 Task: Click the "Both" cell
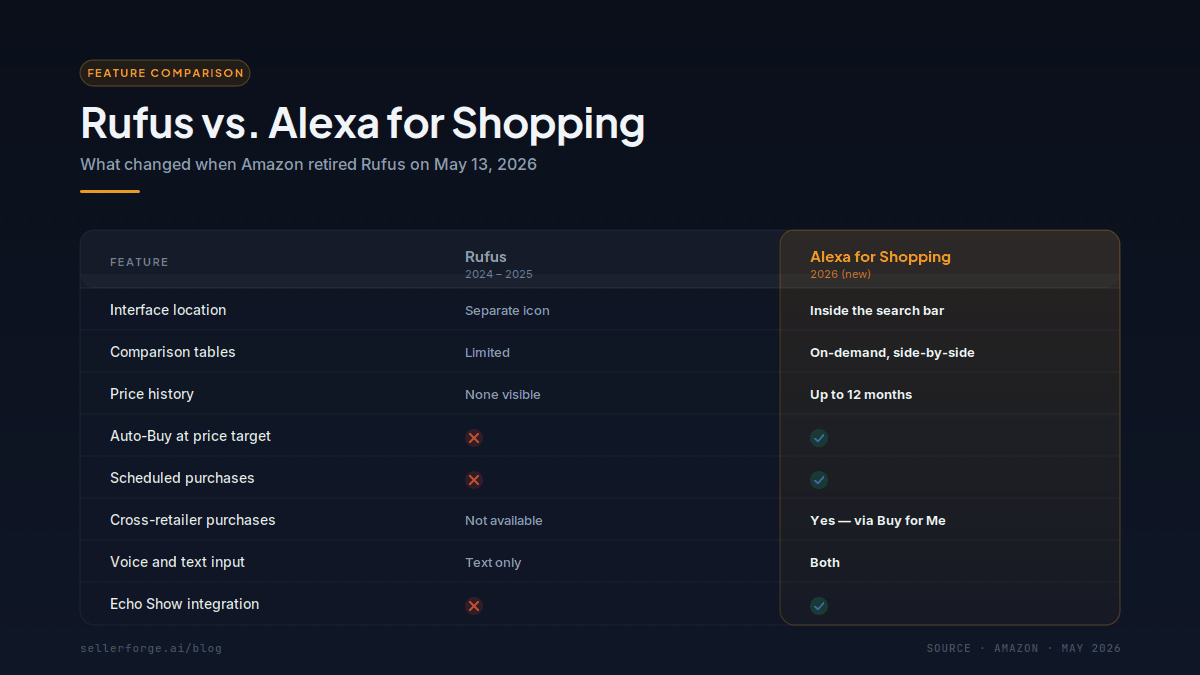click(825, 563)
